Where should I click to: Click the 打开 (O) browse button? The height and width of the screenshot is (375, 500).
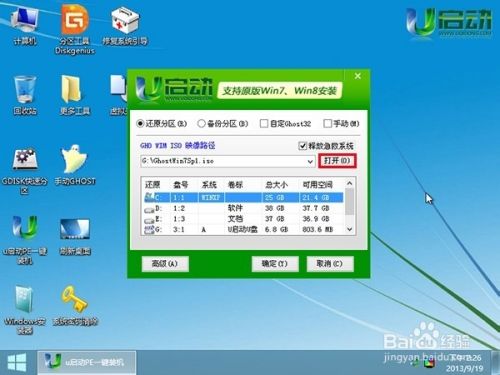337,161
